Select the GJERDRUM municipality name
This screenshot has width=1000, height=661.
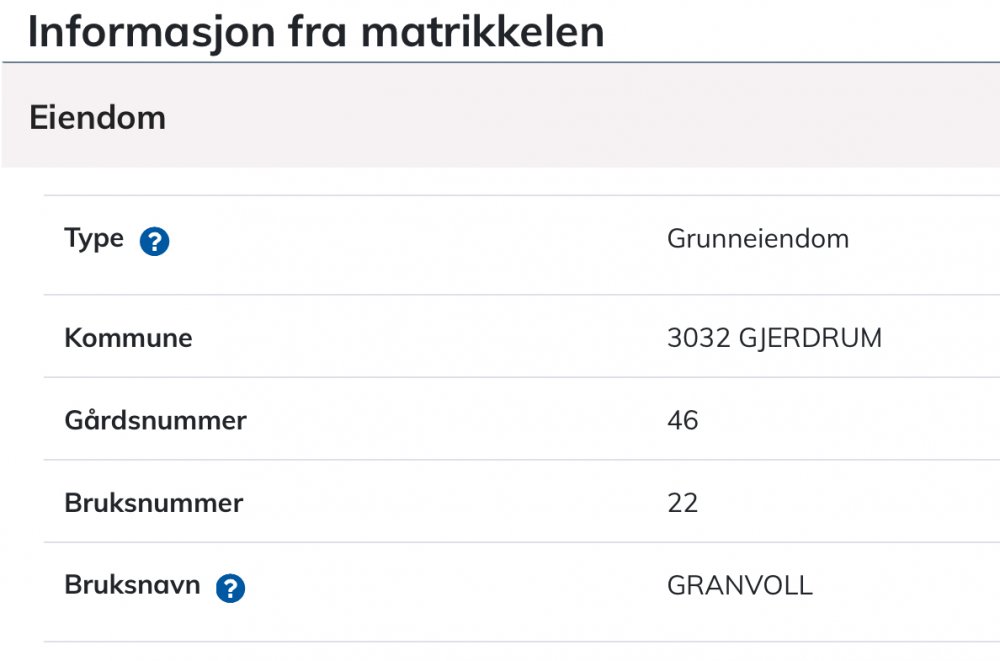pyautogui.click(x=810, y=338)
